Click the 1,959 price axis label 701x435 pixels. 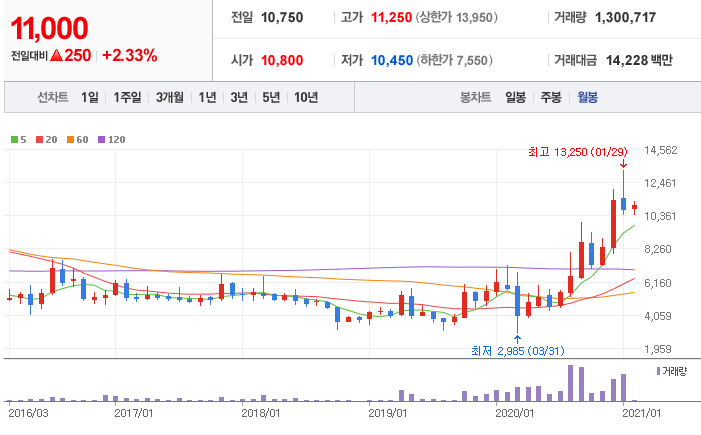[658, 349]
